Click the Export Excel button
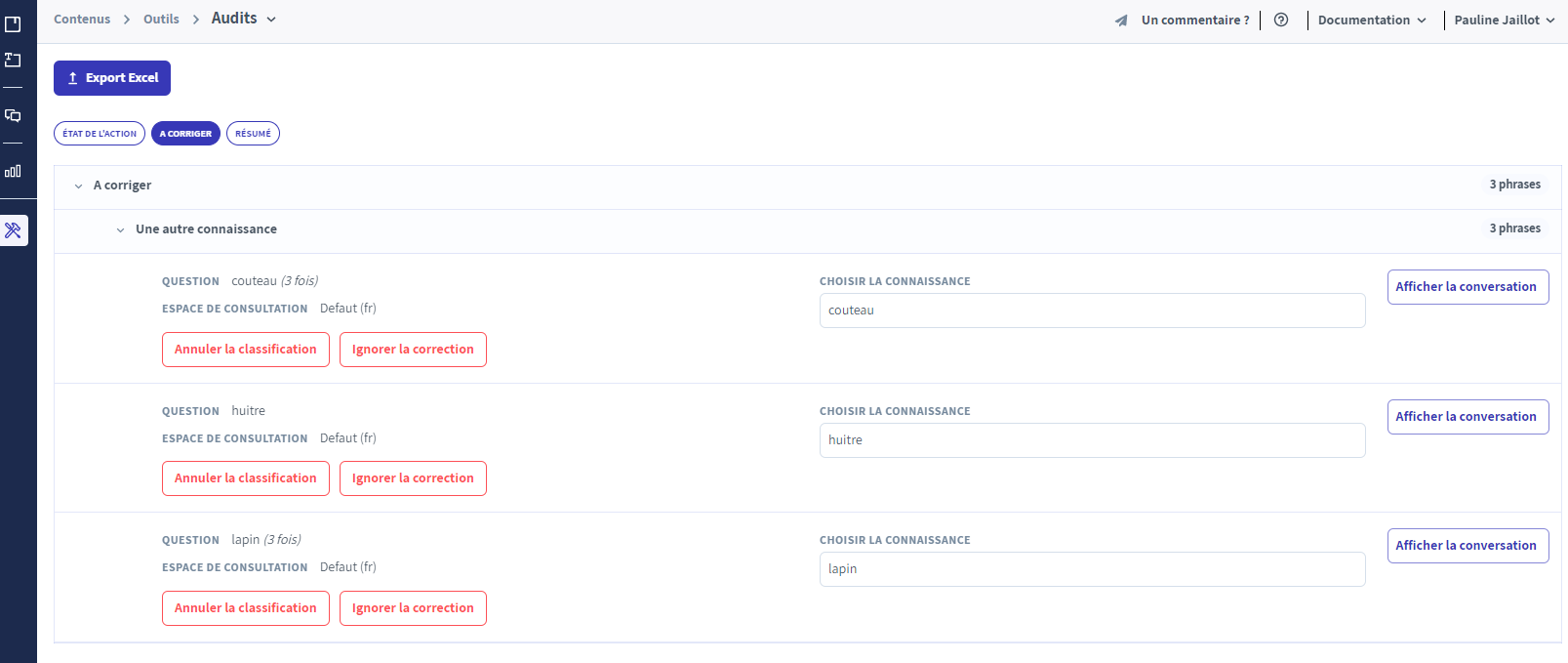The image size is (1568, 663). click(112, 78)
